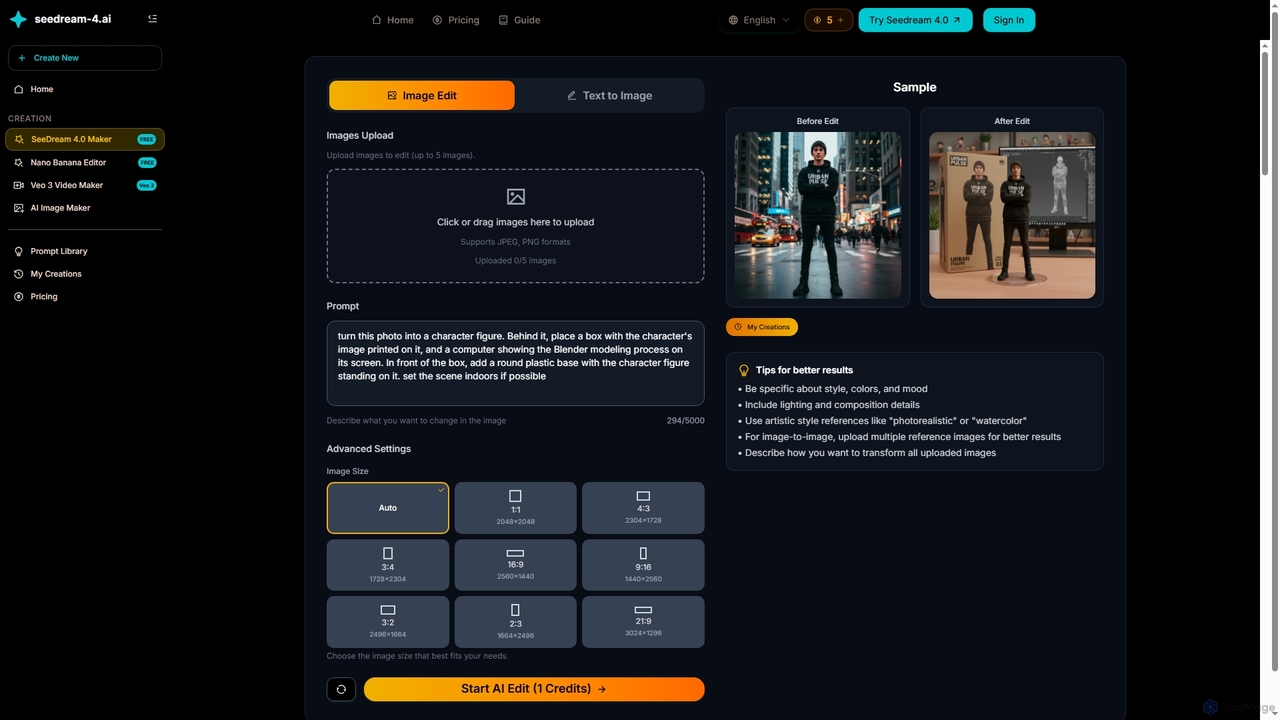The width and height of the screenshot is (1280, 720).
Task: Open the After Edit sample image
Action: [1012, 215]
